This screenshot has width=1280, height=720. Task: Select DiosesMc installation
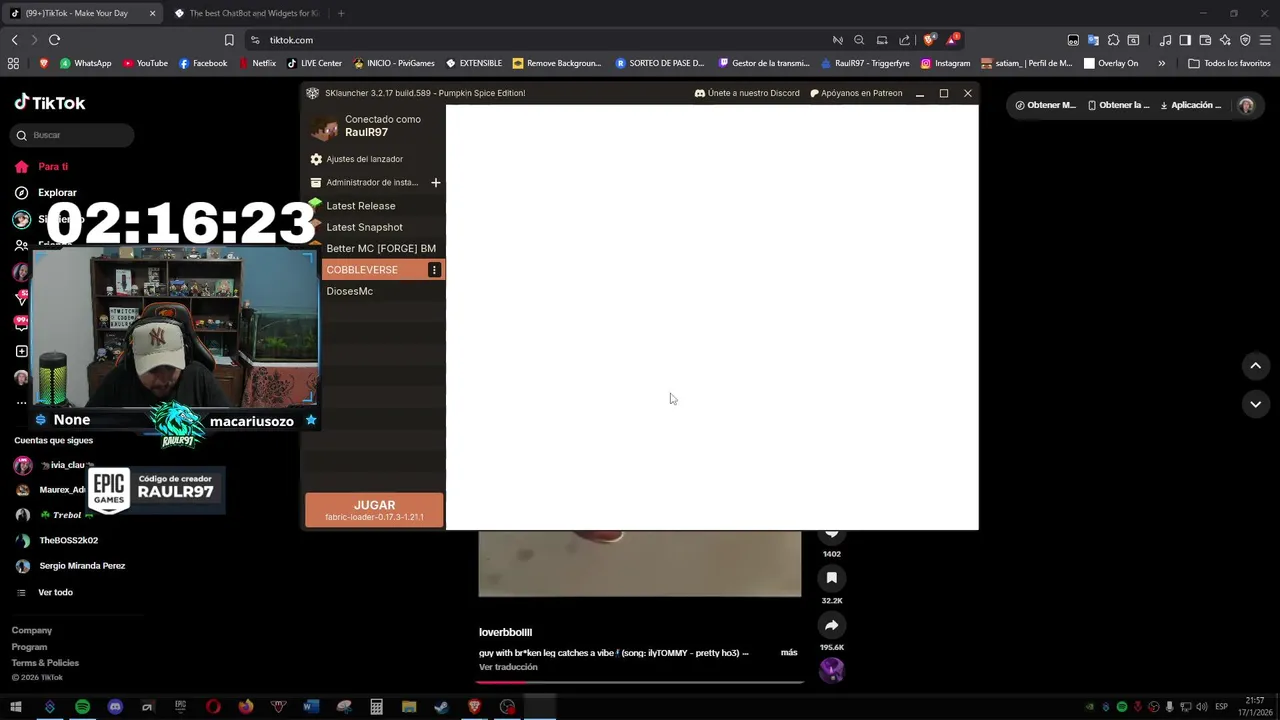pos(349,291)
